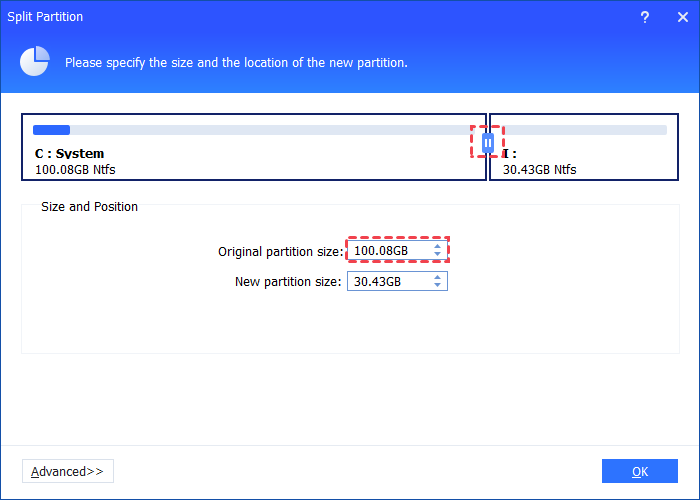The image size is (700, 500).
Task: Increase Original partition size with up arrow
Action: coord(438,246)
